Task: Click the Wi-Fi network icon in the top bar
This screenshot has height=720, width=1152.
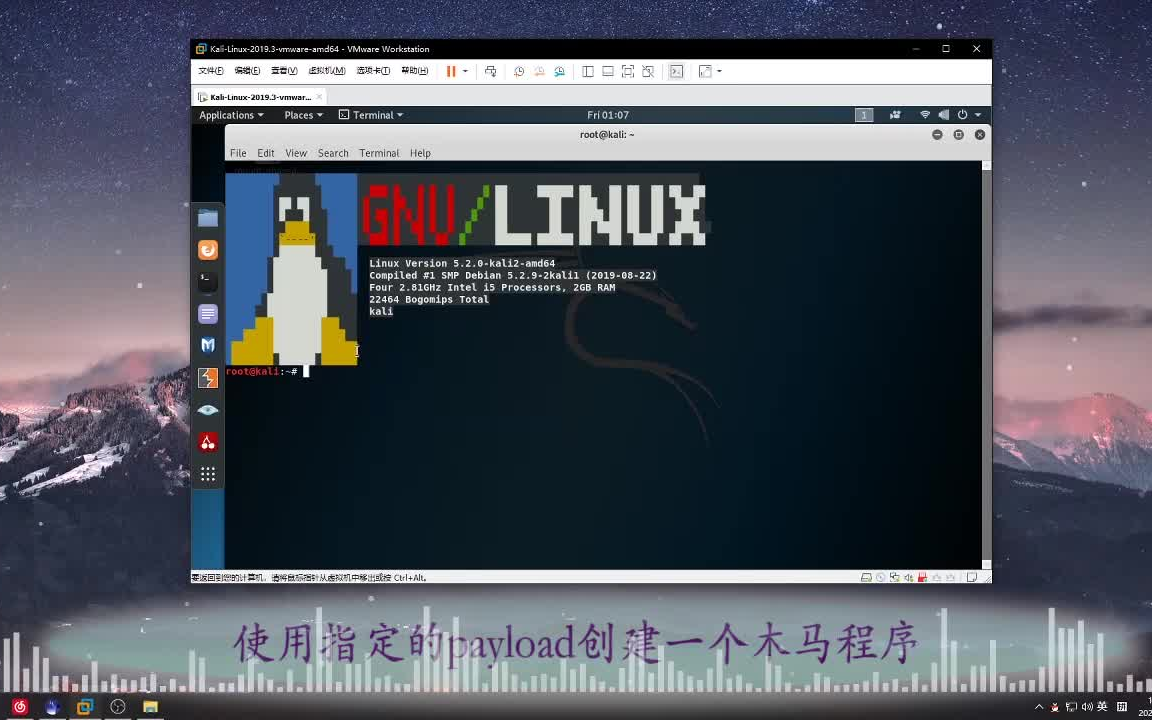Action: click(925, 114)
